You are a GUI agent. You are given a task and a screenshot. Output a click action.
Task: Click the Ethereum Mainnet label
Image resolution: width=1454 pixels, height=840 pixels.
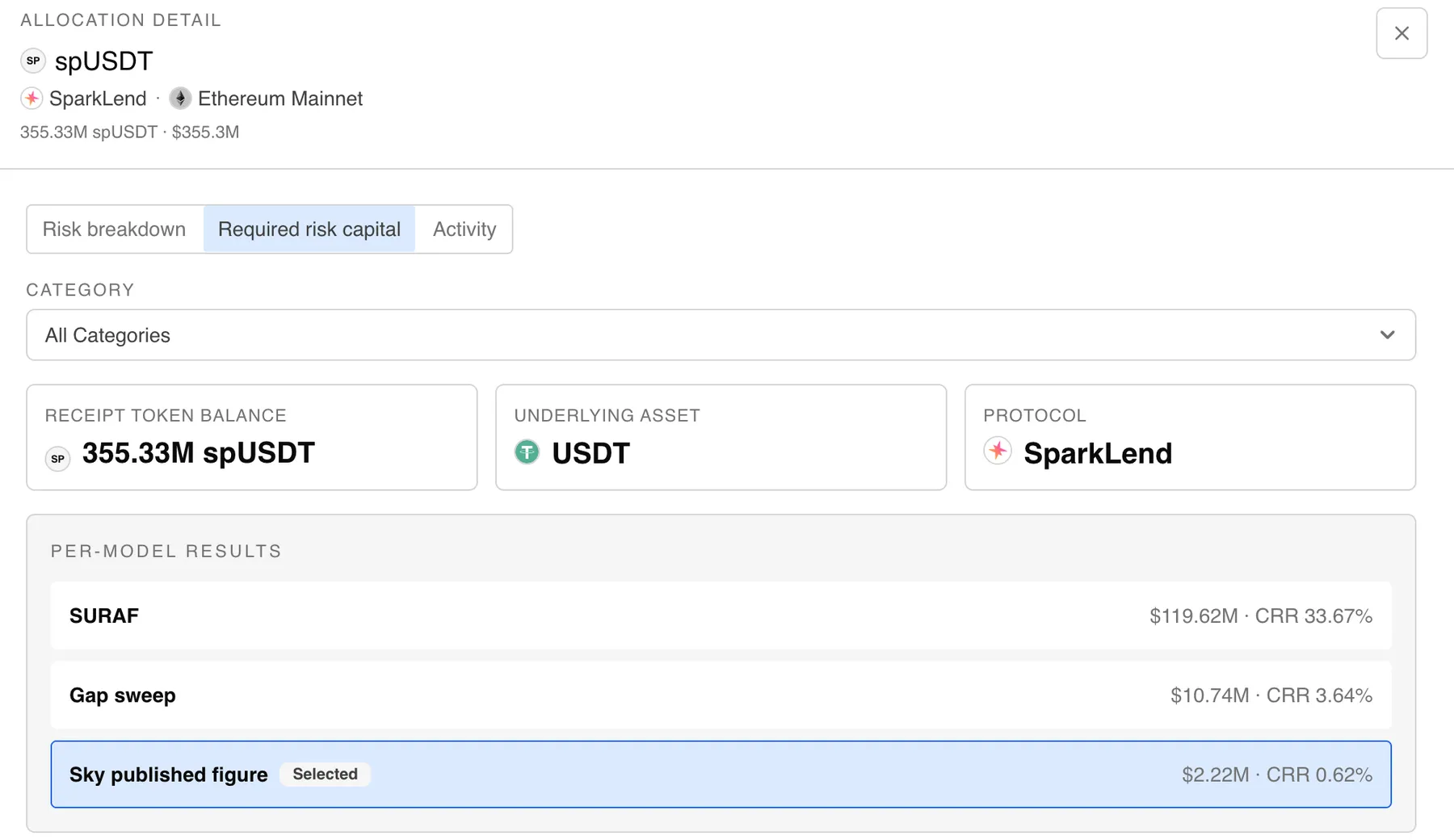tap(280, 99)
